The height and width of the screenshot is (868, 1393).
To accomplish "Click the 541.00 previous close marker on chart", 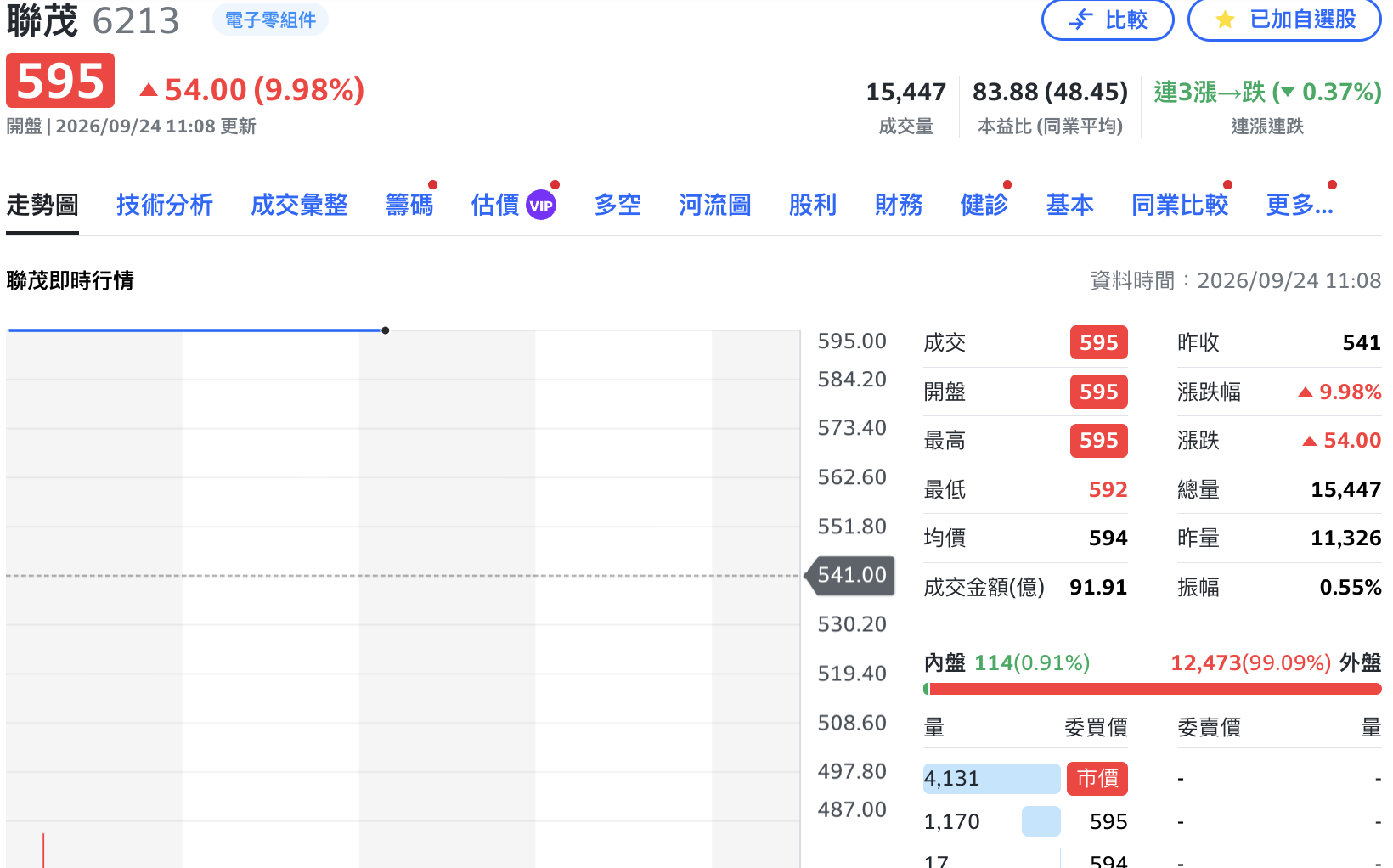I will pyautogui.click(x=850, y=575).
